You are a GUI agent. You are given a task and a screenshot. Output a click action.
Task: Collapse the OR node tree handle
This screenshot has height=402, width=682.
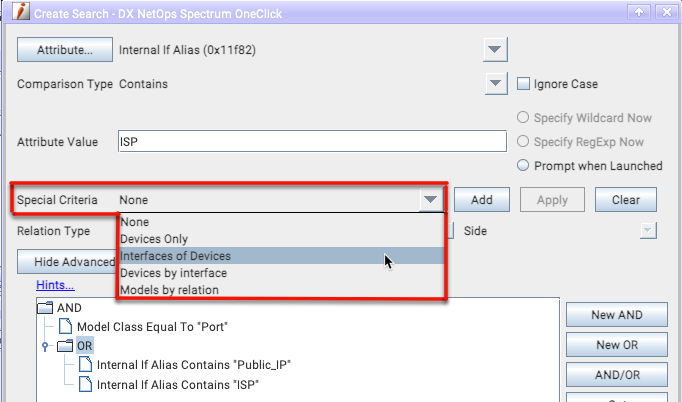[x=45, y=346]
